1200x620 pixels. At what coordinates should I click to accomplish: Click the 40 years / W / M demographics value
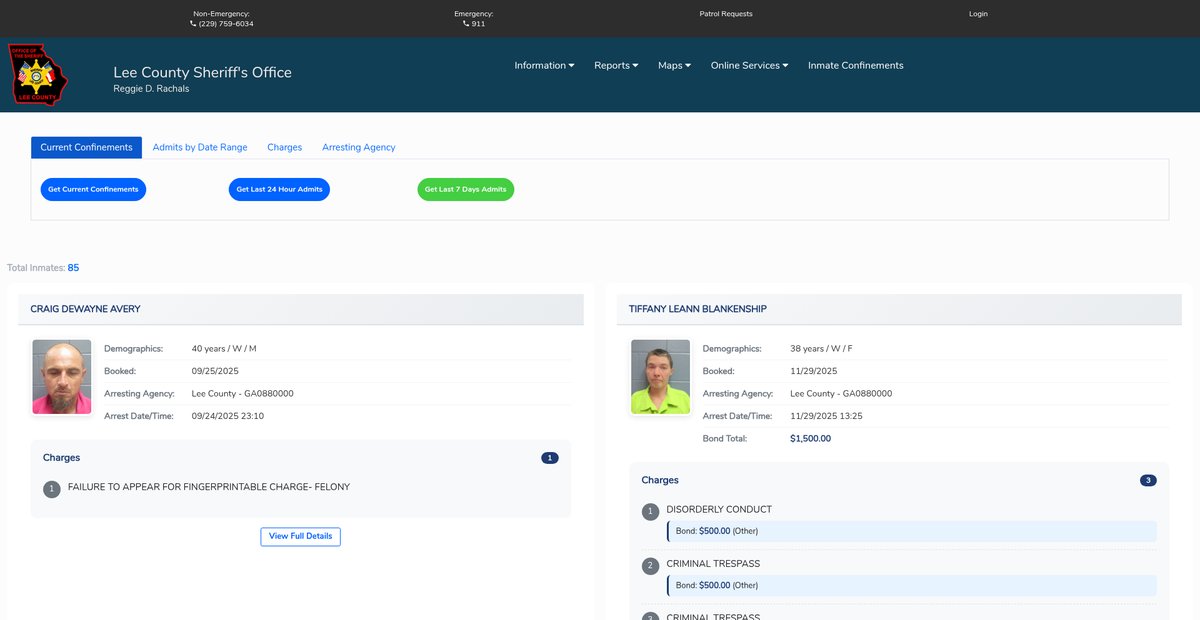(224, 349)
